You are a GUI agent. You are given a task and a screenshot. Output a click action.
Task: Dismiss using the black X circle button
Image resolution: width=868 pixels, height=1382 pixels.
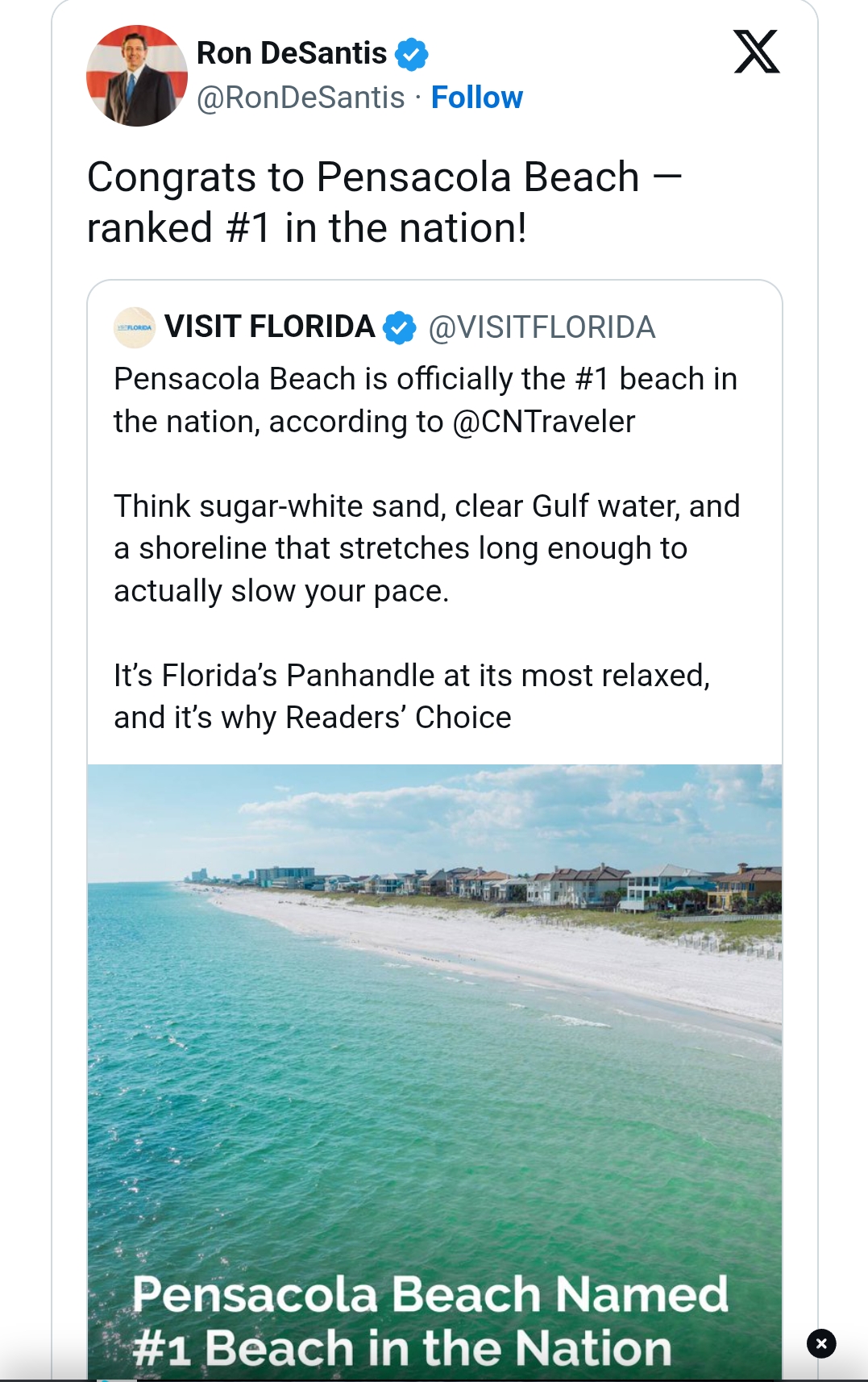(x=821, y=1343)
